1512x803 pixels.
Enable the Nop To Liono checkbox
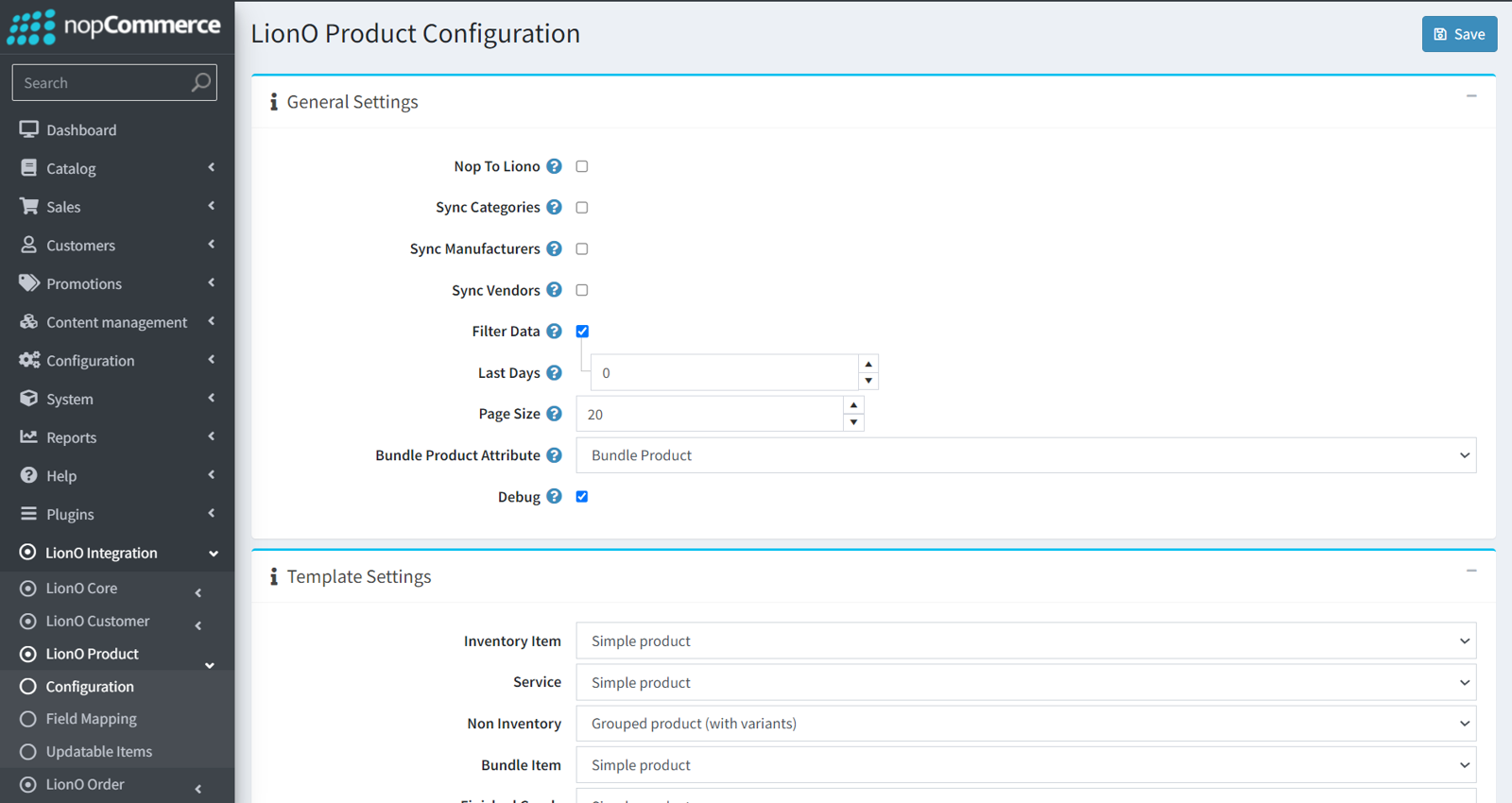(582, 166)
